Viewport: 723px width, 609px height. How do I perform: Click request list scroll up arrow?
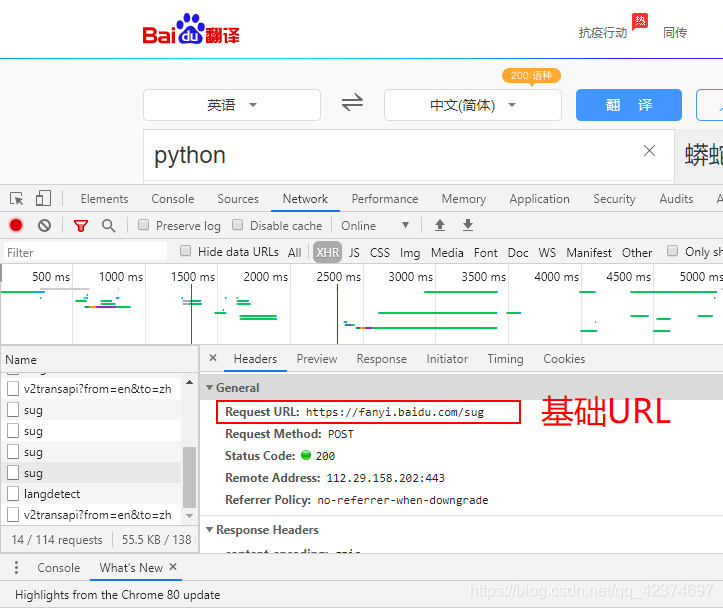pyautogui.click(x=190, y=382)
